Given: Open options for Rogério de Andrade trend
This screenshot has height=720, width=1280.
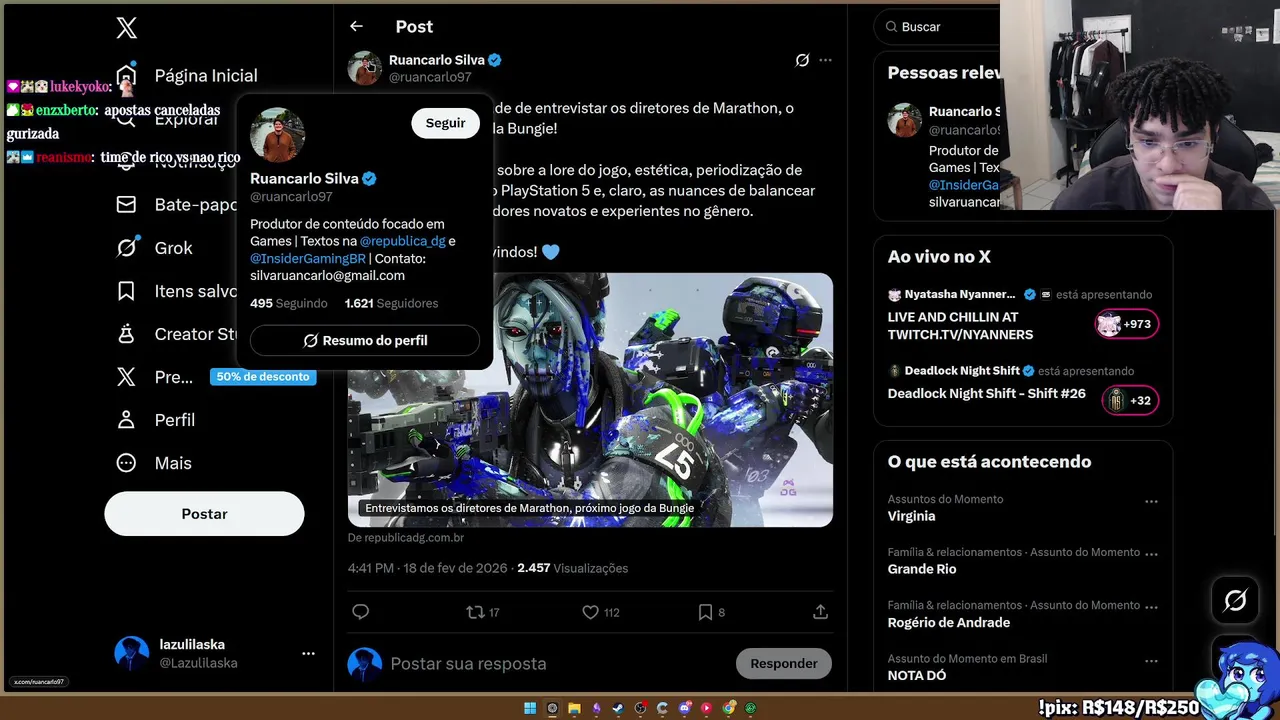Looking at the screenshot, I should pos(1151,607).
